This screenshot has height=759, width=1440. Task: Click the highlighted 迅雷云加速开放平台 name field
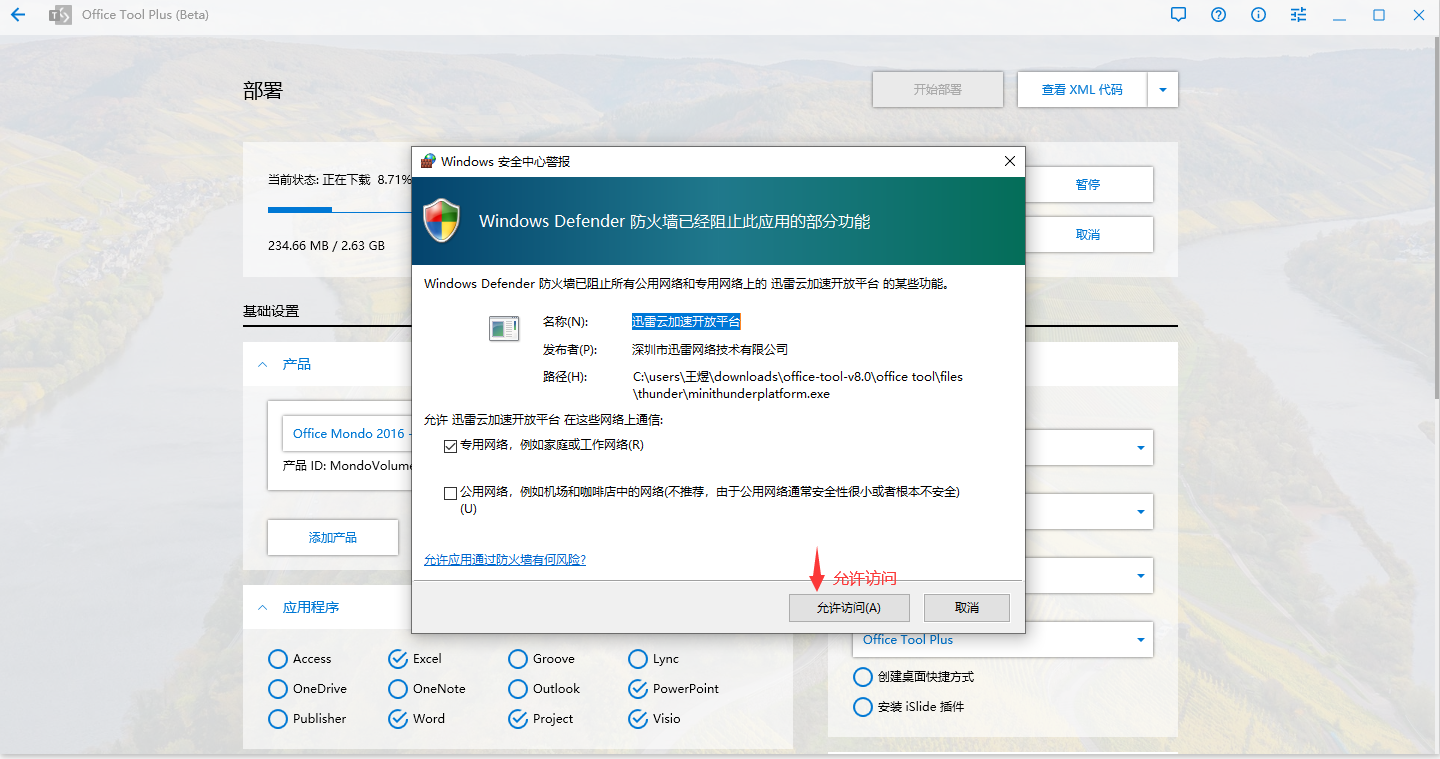(686, 322)
